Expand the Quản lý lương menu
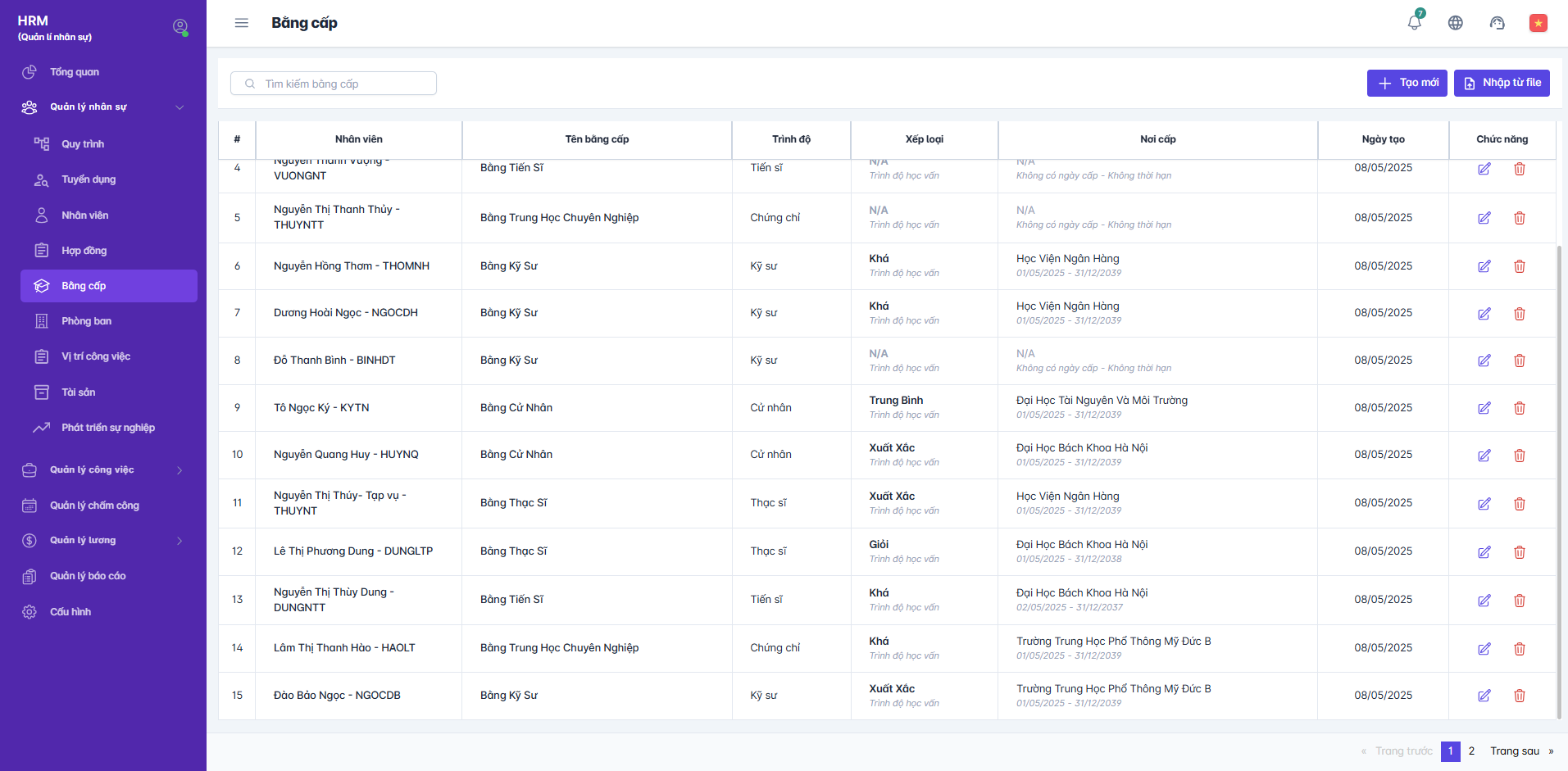Viewport: 1568px width, 771px height. point(180,541)
